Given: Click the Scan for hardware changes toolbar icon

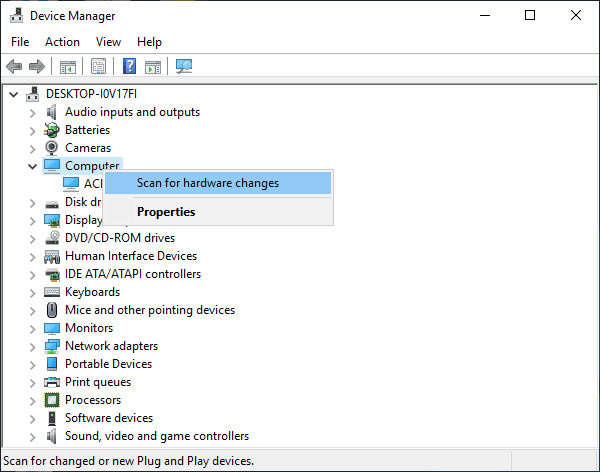Looking at the screenshot, I should tap(184, 66).
